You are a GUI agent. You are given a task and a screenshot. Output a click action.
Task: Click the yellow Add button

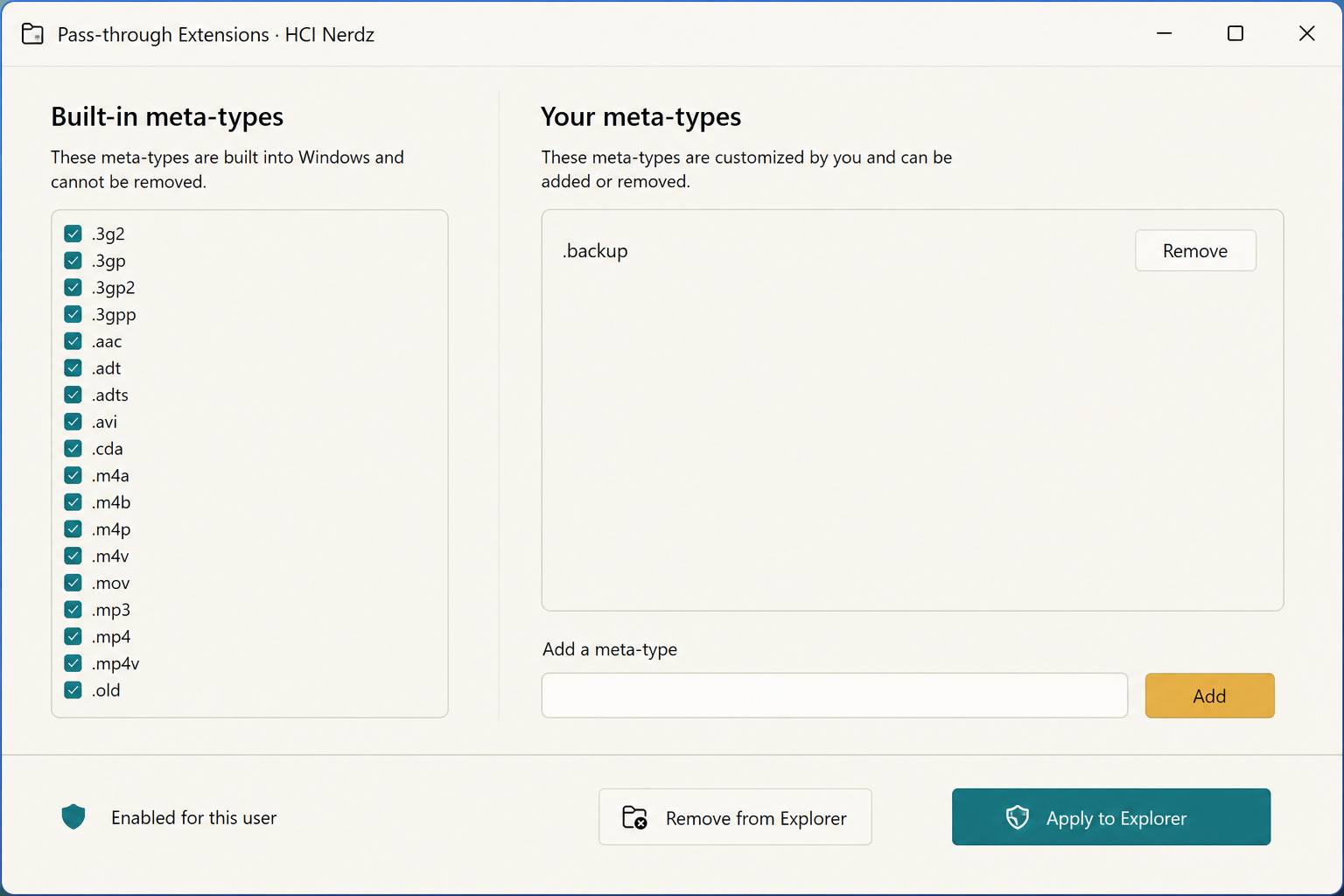(1209, 696)
